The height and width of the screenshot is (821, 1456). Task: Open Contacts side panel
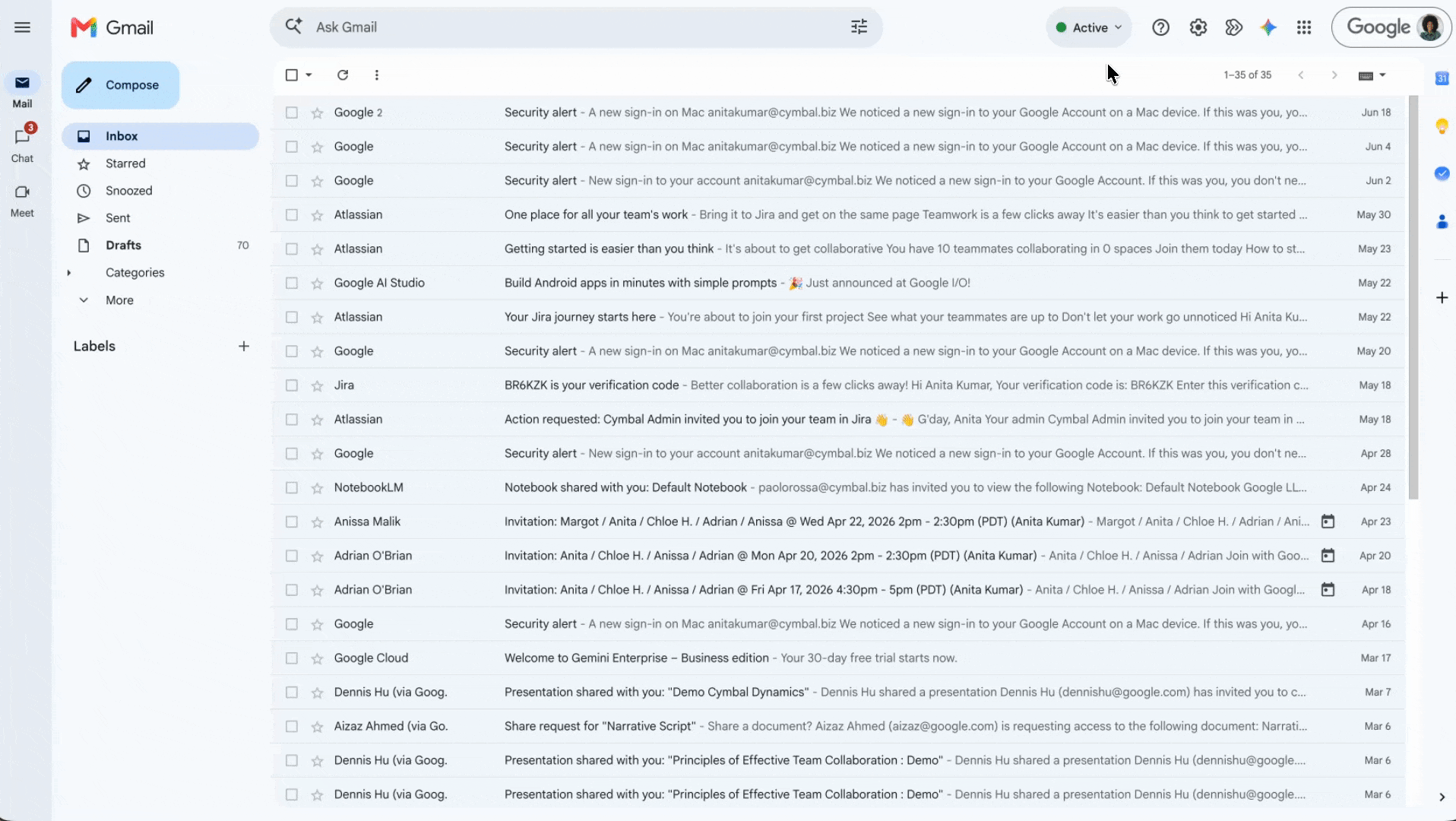click(x=1442, y=221)
